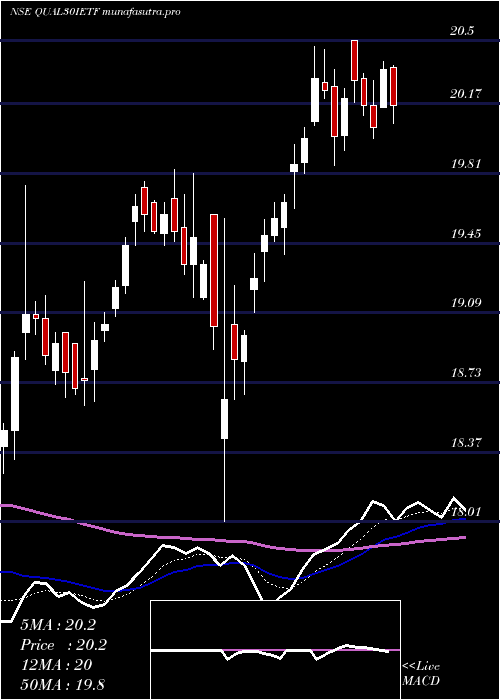500x700 pixels.
Task: Click the NSE QUAL30IETF munafasutra.pro title text
Action: point(95,12)
